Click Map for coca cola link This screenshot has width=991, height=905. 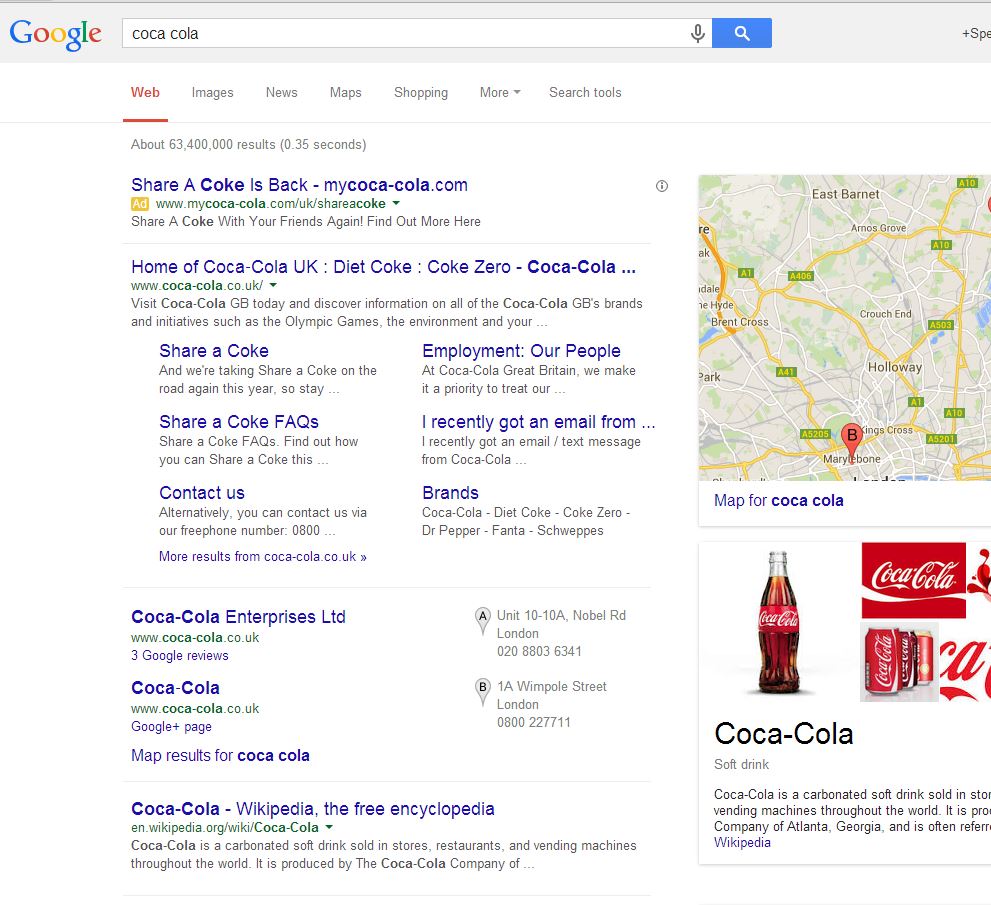pos(779,501)
